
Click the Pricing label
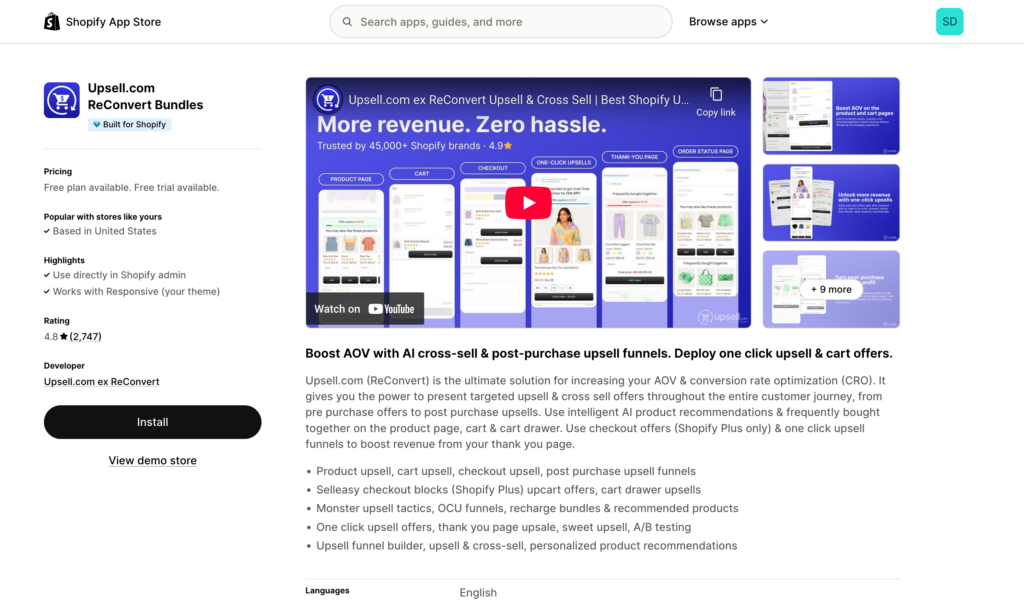click(57, 171)
